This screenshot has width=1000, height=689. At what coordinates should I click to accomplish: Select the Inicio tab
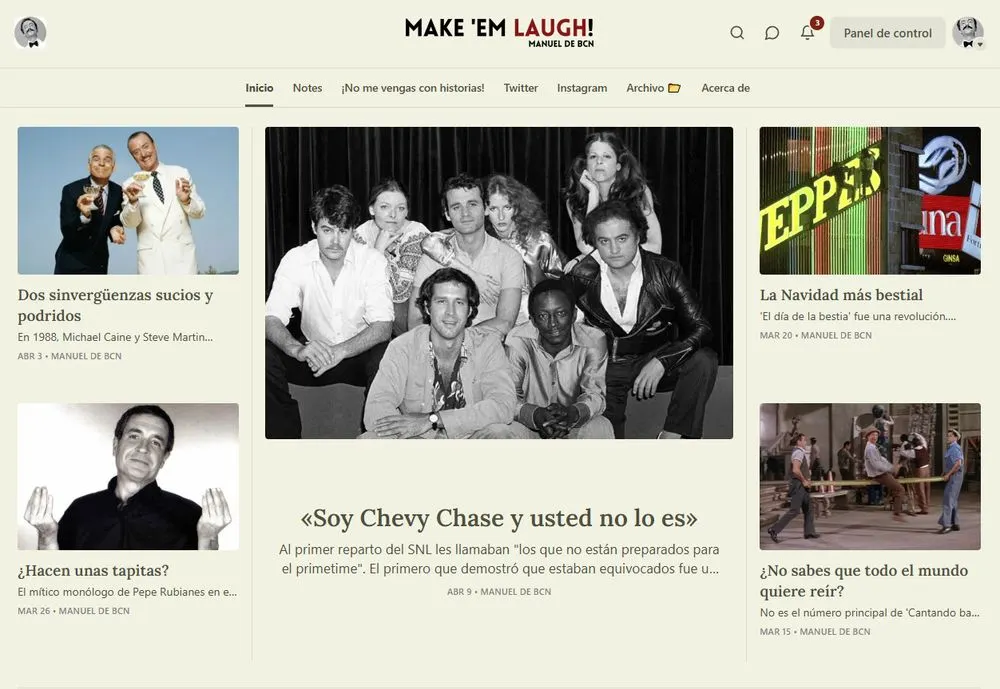tap(259, 88)
